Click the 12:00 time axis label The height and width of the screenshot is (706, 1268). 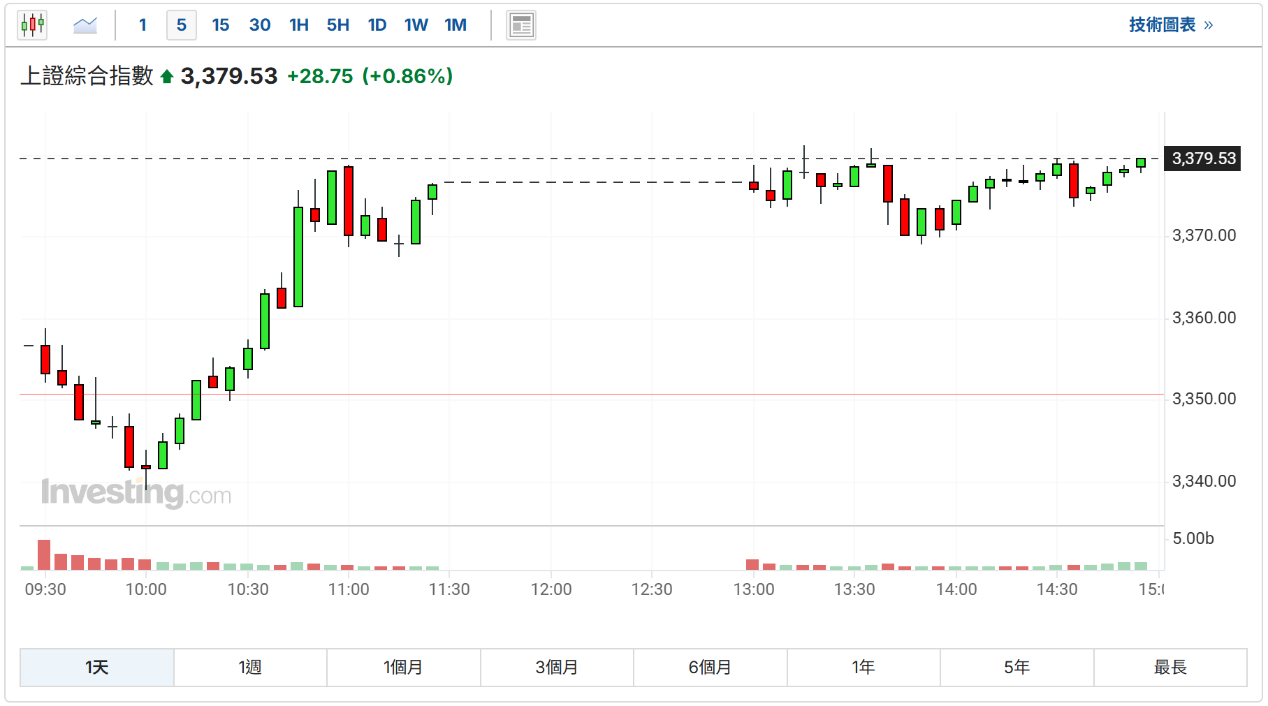[551, 590]
